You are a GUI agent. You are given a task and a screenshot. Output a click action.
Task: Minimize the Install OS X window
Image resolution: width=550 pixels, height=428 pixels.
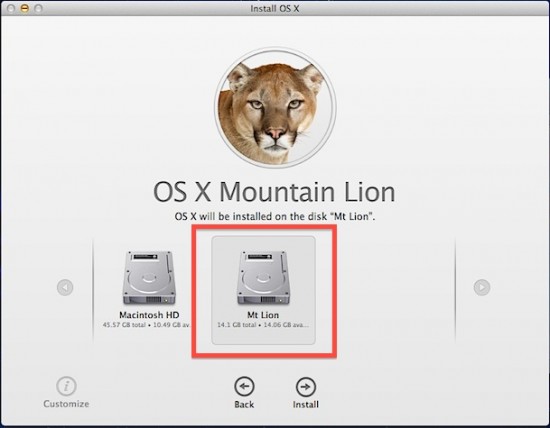pos(25,8)
